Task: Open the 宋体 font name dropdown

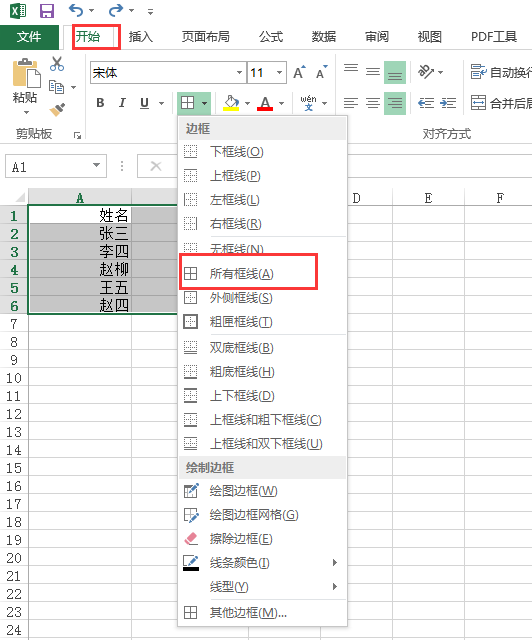Action: point(240,73)
